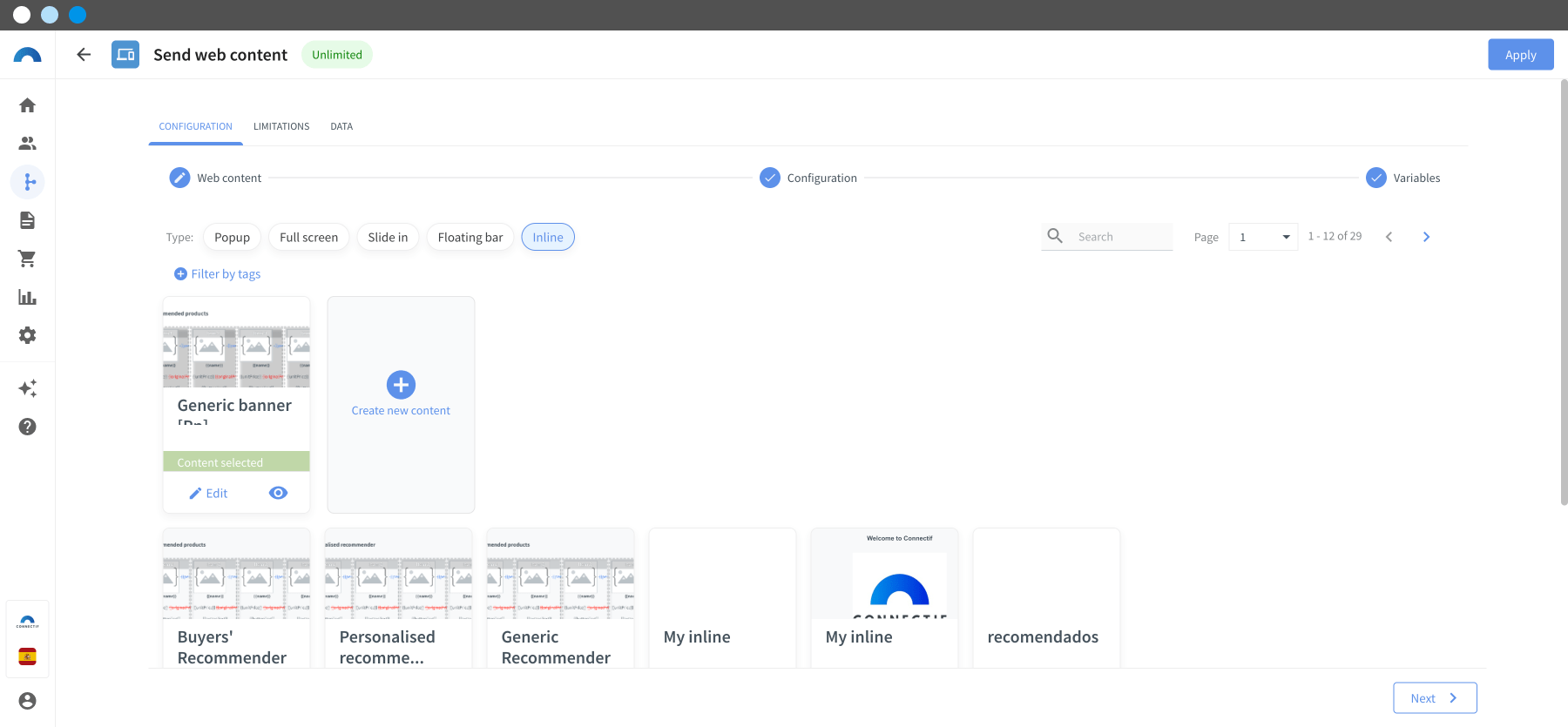Open the user account icon
The image size is (1568, 727).
(x=28, y=701)
